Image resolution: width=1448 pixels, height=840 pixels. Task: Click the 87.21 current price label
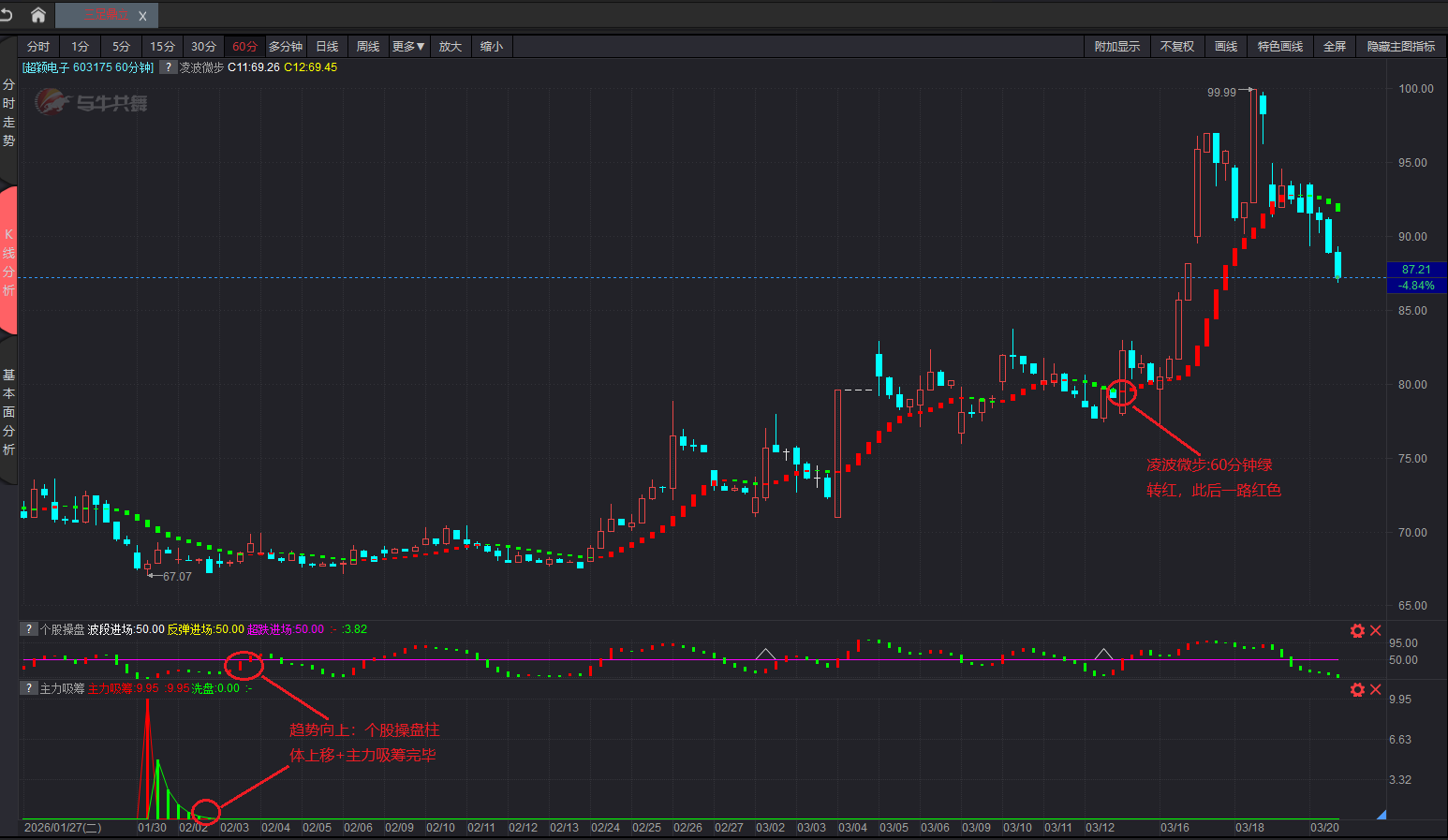[x=1415, y=270]
